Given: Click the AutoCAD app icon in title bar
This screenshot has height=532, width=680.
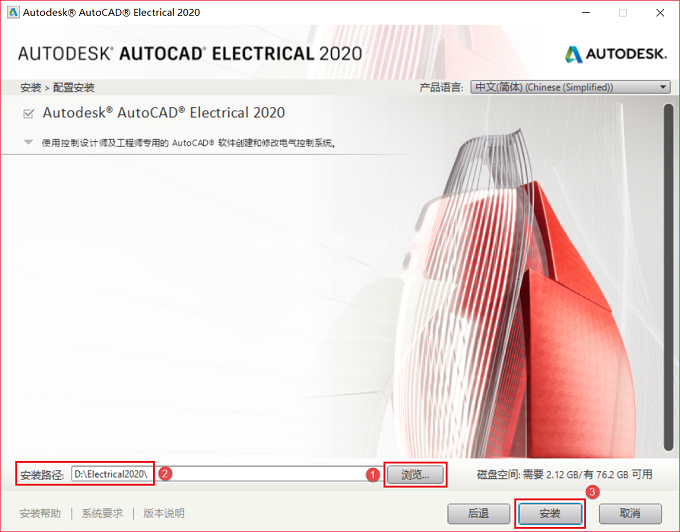Looking at the screenshot, I should pyautogui.click(x=13, y=12).
